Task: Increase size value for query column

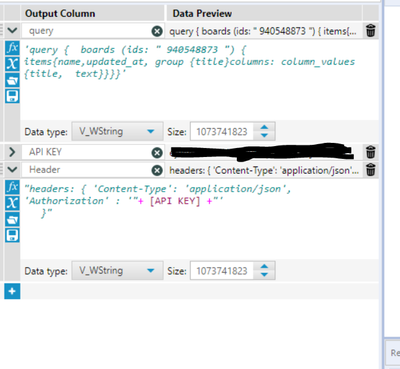Action: click(x=264, y=128)
